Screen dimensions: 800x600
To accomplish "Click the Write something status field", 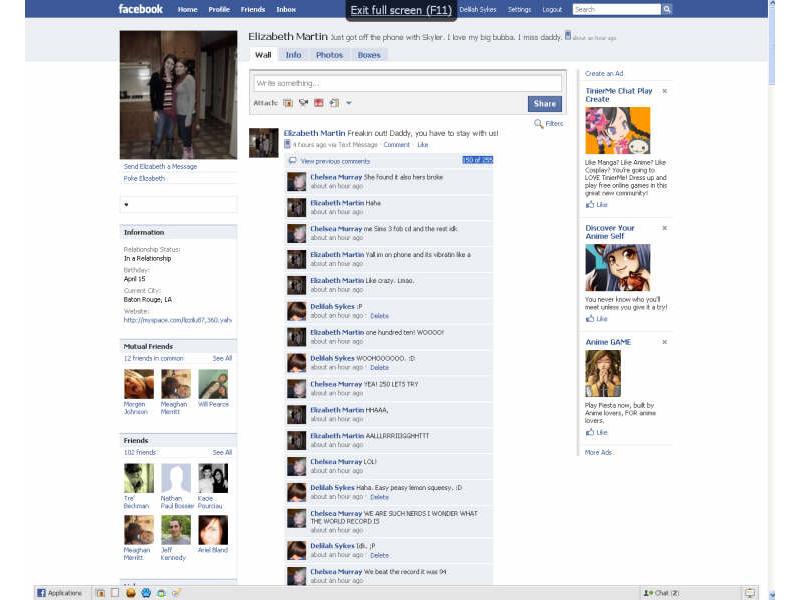I will (x=400, y=84).
